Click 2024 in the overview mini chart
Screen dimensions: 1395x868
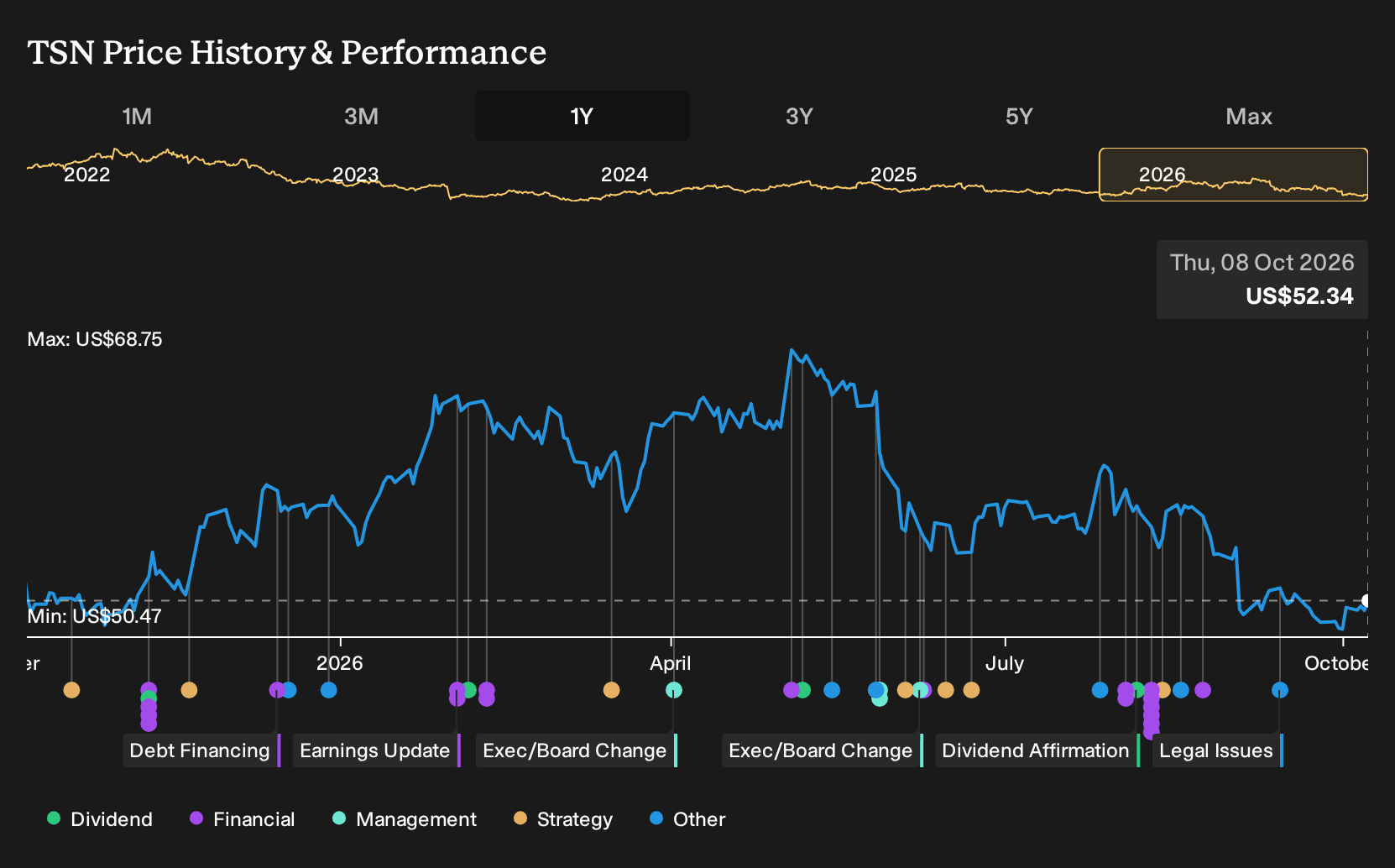(624, 175)
